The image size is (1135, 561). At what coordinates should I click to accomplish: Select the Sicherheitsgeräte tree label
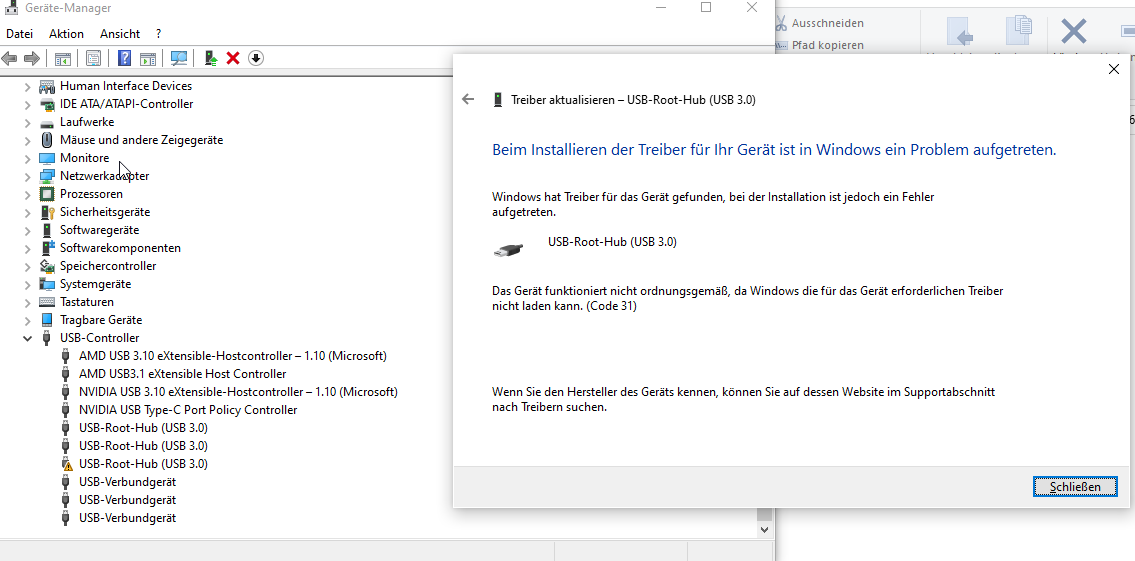pyautogui.click(x=105, y=212)
